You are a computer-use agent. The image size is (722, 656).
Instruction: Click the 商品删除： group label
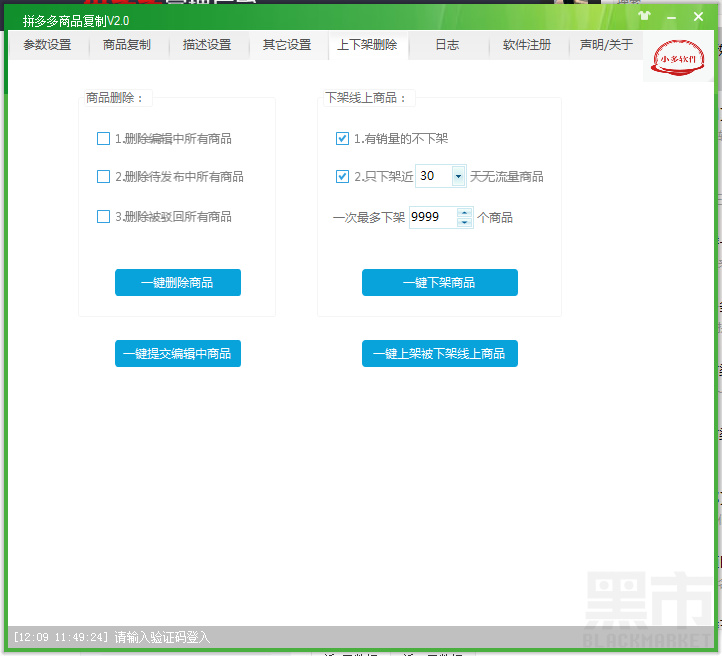pos(115,98)
